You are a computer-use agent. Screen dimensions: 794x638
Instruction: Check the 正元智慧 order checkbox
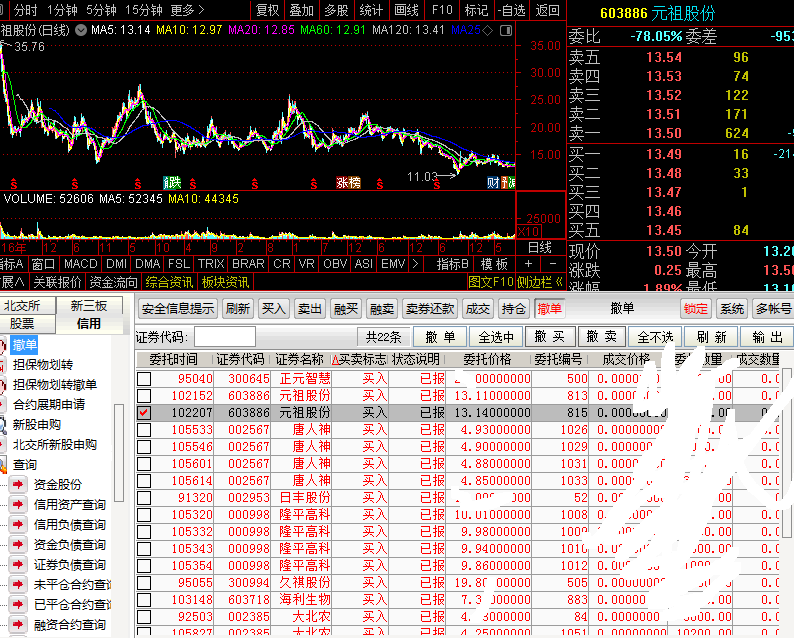(x=144, y=379)
